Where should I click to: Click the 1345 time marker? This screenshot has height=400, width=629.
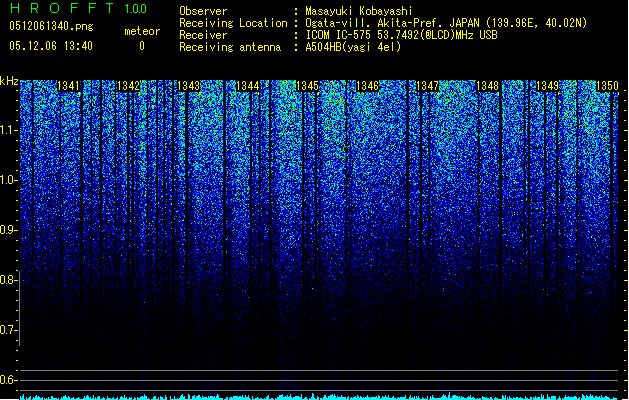307,86
